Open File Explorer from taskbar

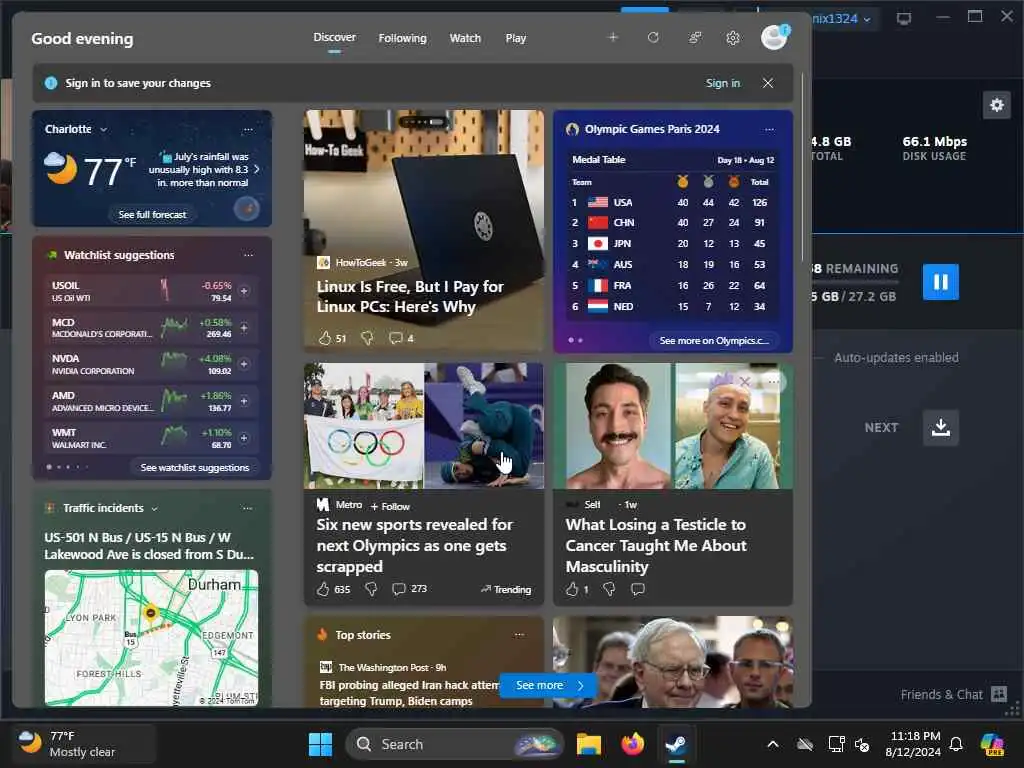click(588, 744)
